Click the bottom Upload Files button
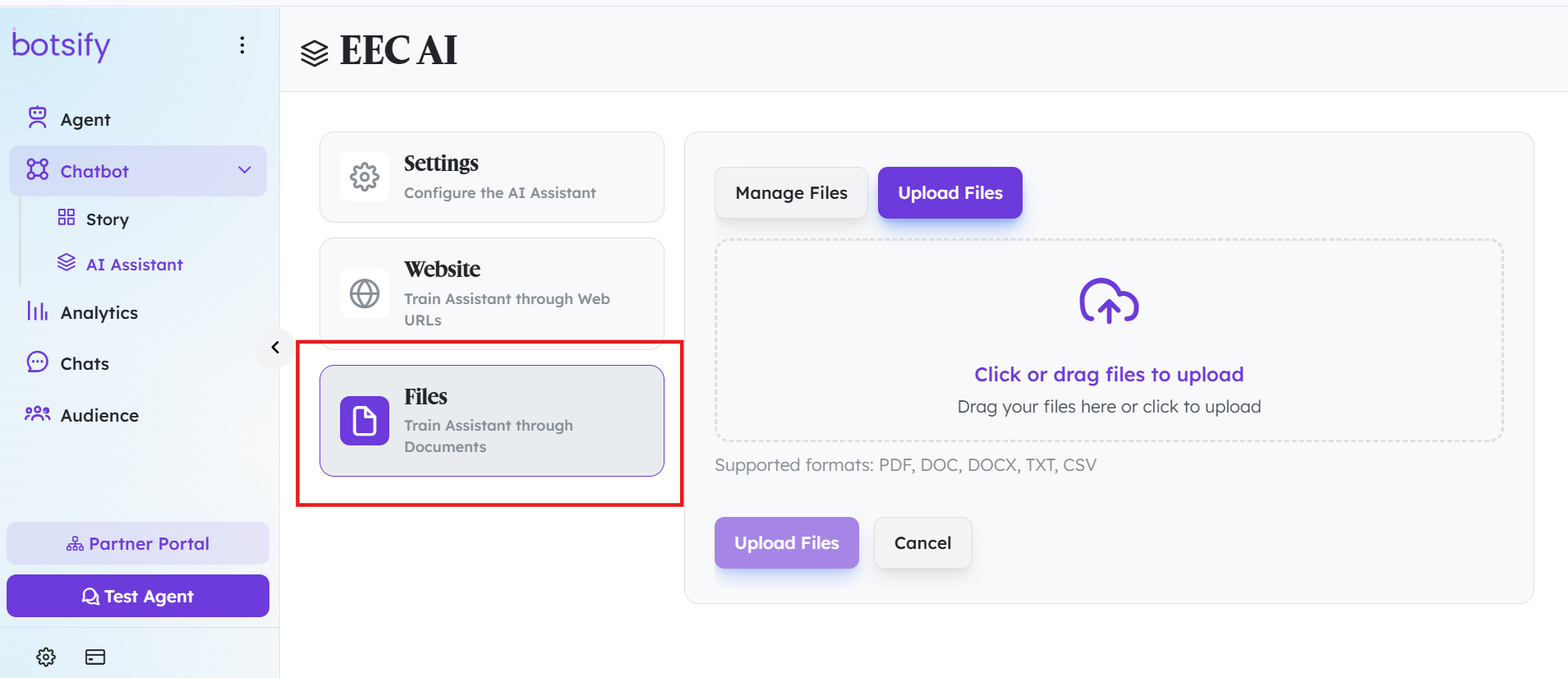This screenshot has height=678, width=1568. coord(787,543)
